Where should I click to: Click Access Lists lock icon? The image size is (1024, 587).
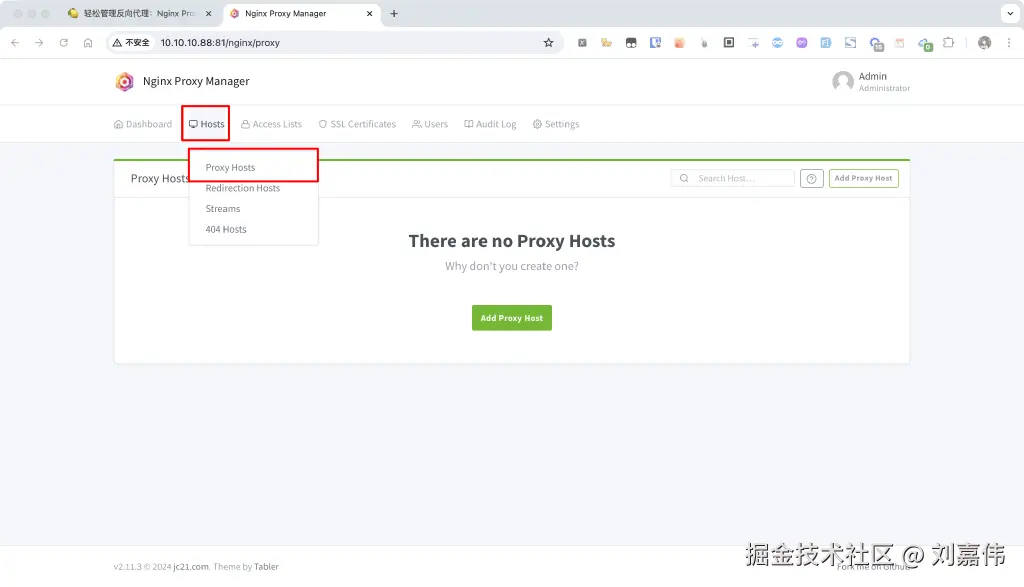click(246, 124)
